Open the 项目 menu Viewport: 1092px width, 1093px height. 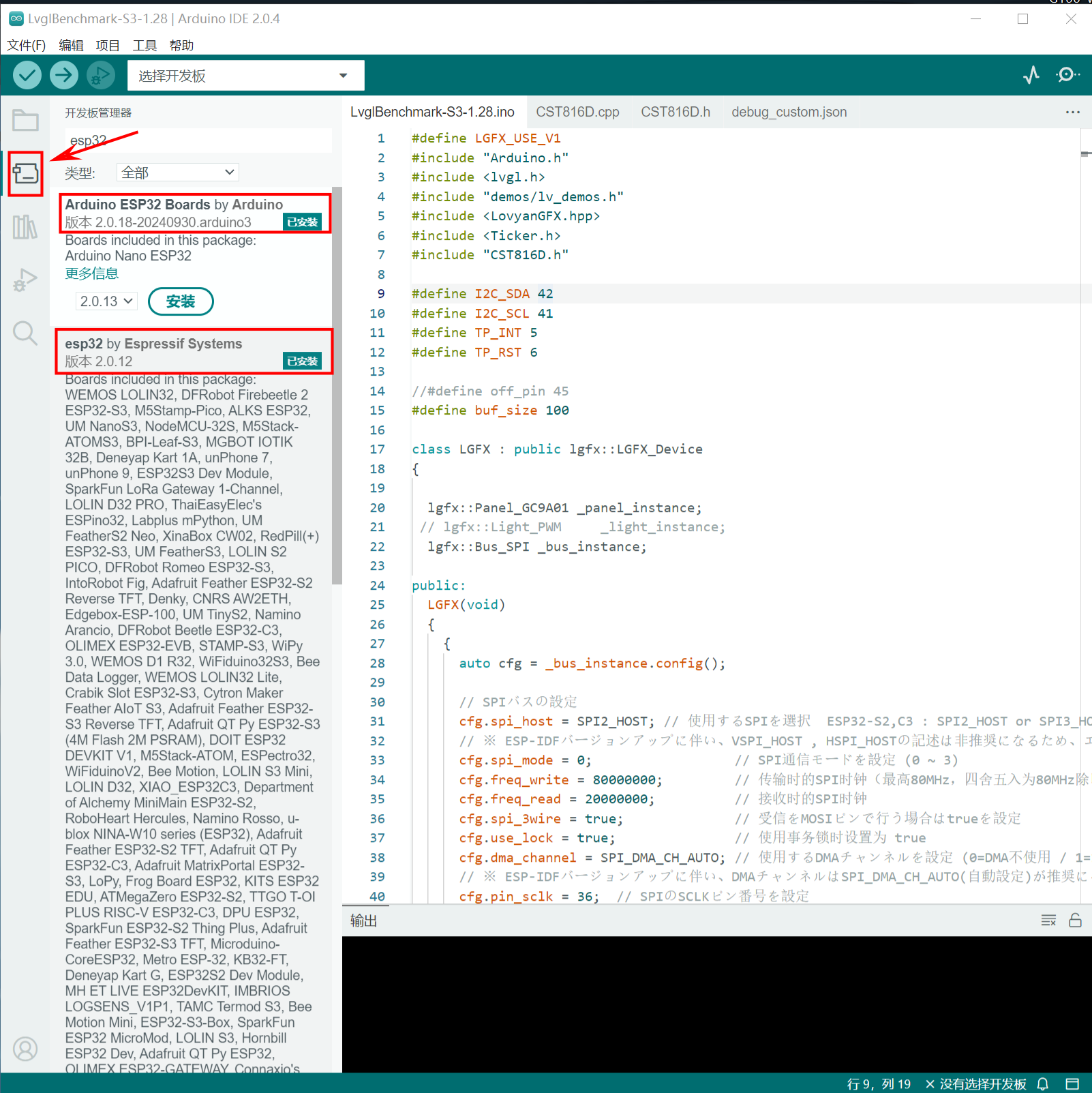pyautogui.click(x=108, y=45)
